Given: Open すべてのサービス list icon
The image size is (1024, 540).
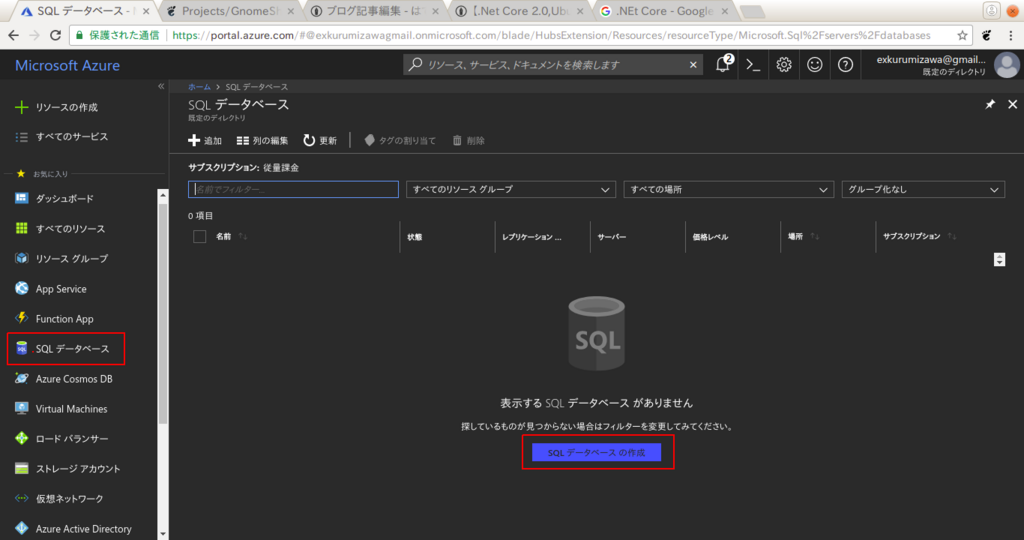Looking at the screenshot, I should pos(22,137).
